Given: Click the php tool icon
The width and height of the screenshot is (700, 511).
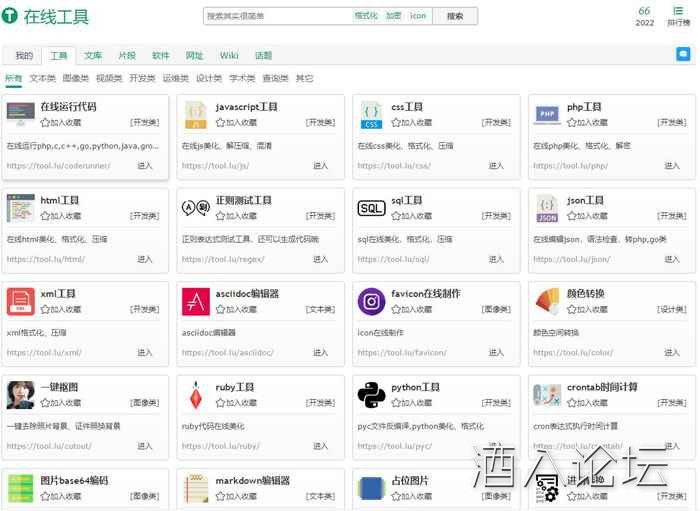Looking at the screenshot, I should 547,115.
